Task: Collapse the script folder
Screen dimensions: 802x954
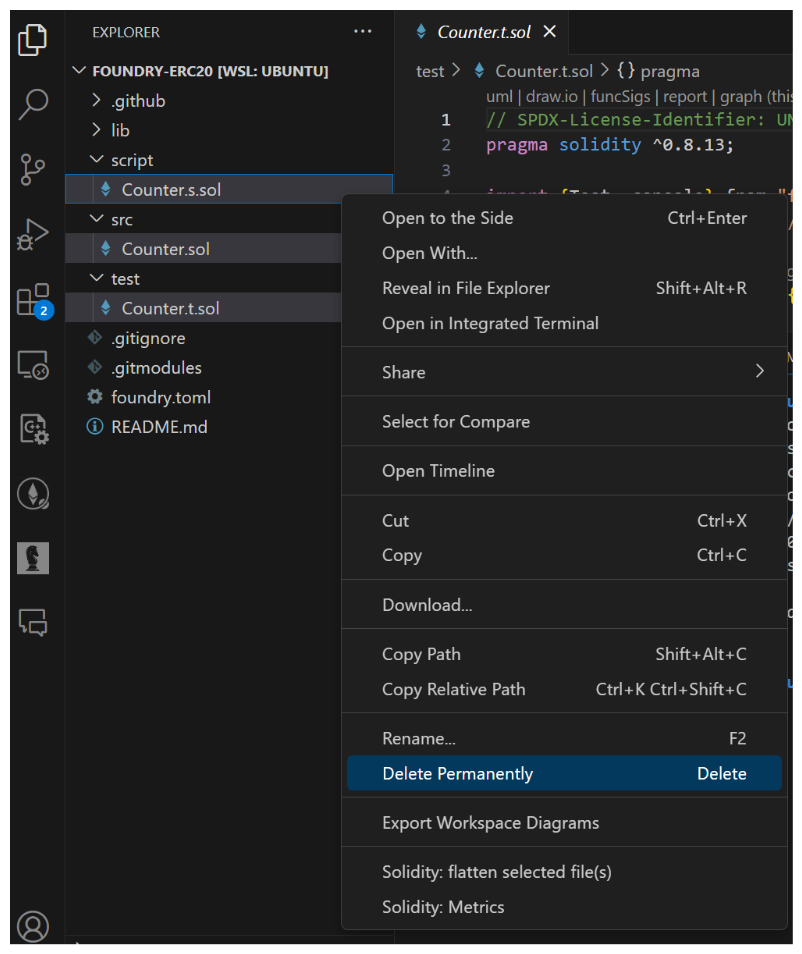Action: pyautogui.click(x=132, y=160)
